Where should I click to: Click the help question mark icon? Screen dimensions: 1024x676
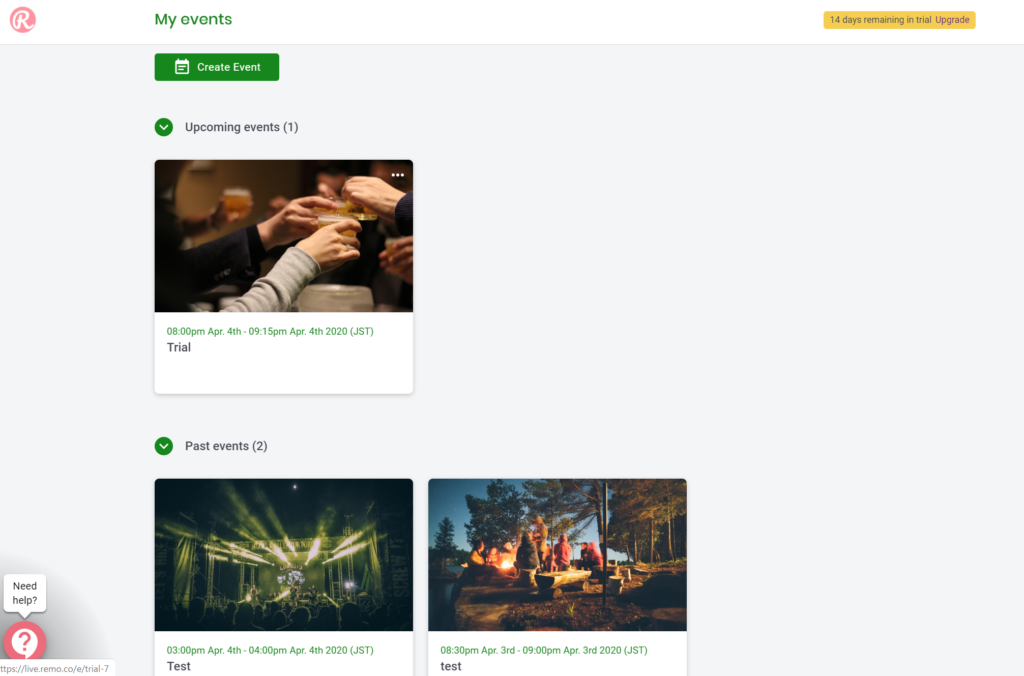[25, 642]
